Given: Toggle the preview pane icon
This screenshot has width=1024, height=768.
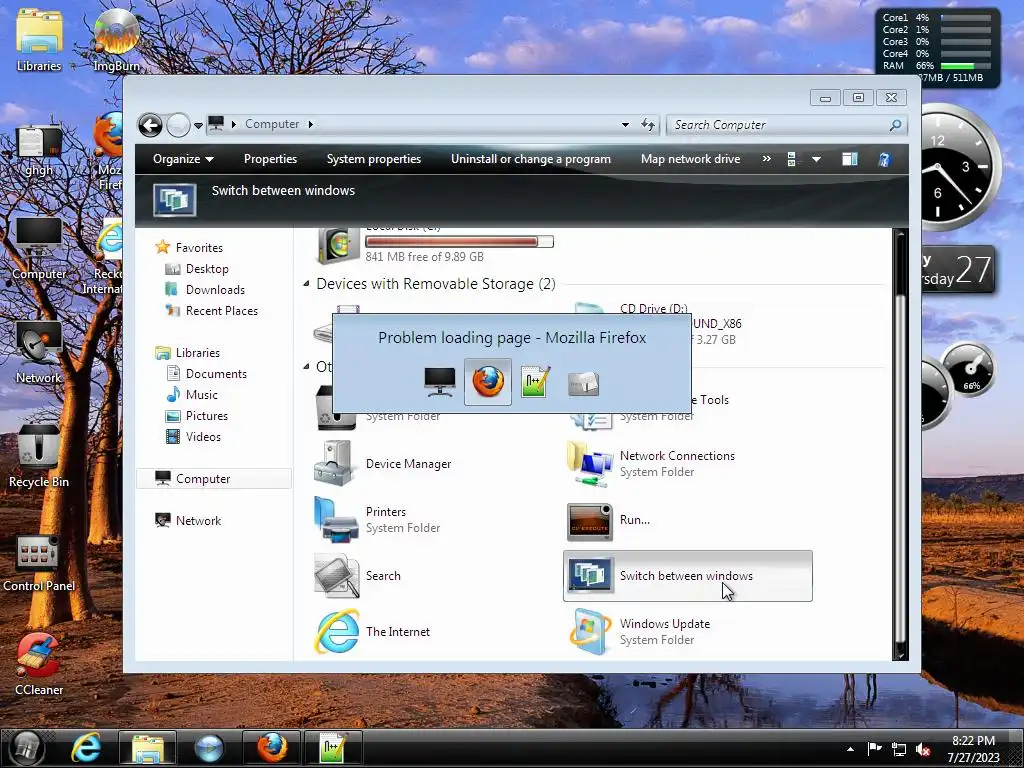Looking at the screenshot, I should click(850, 159).
